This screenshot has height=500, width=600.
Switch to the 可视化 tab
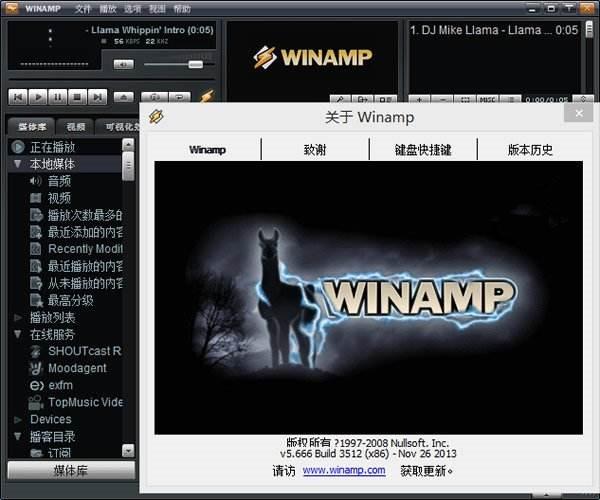119,127
